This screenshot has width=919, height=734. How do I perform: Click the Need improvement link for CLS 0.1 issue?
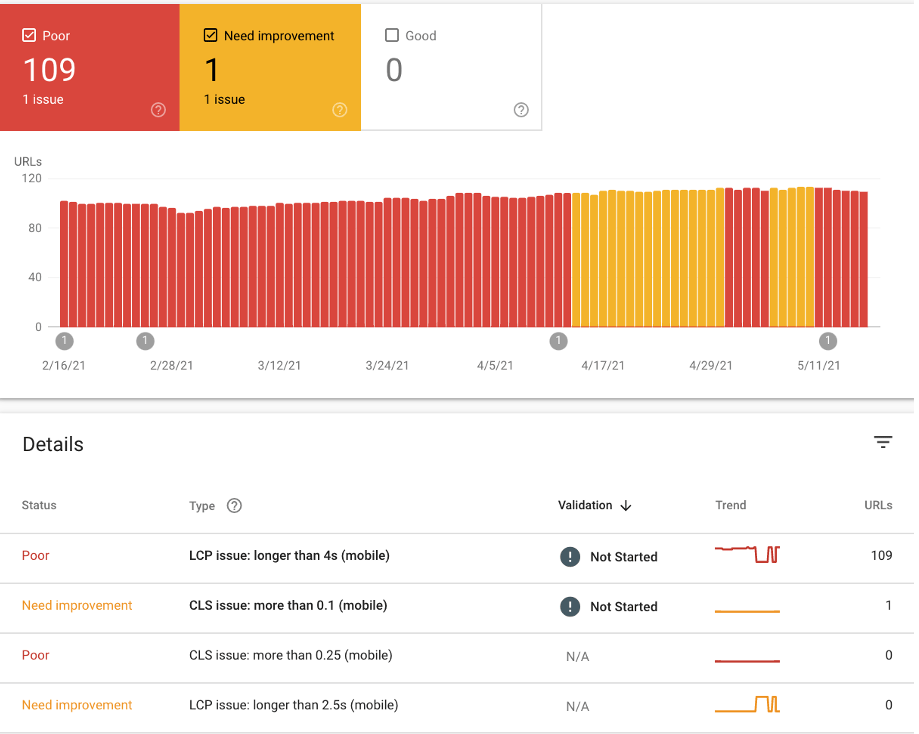point(77,606)
